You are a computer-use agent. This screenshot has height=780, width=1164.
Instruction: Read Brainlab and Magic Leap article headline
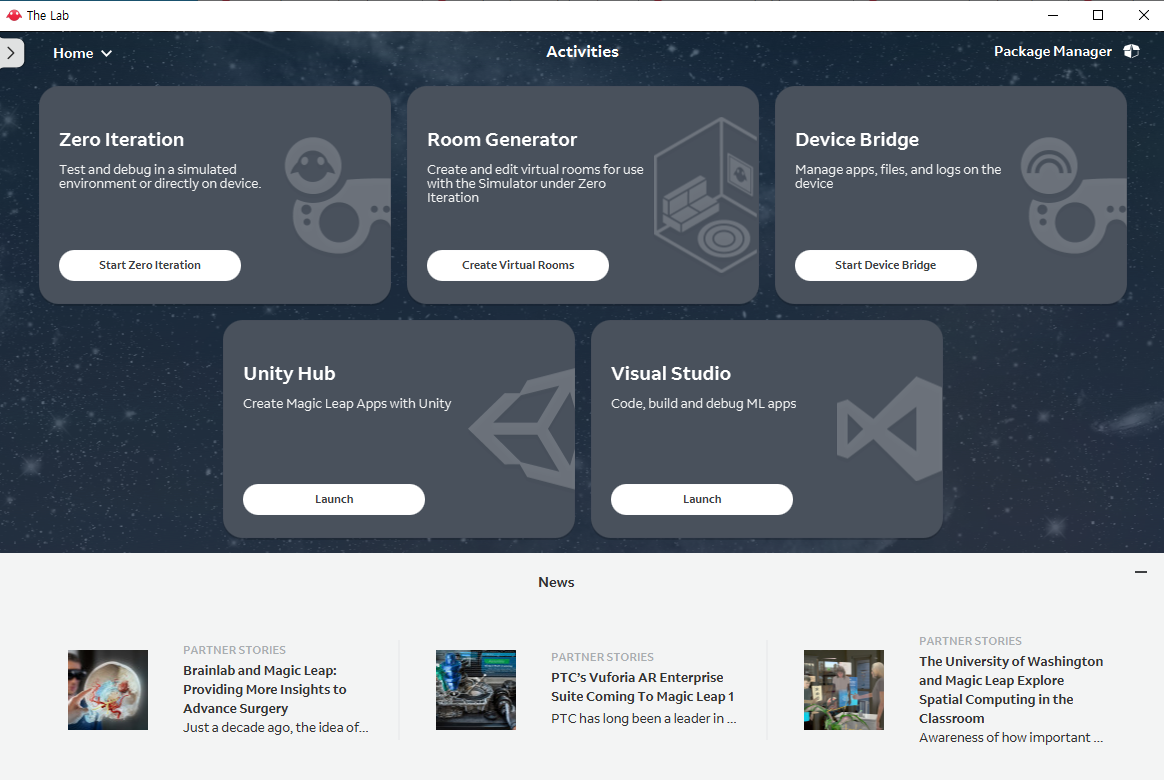[x=265, y=689]
